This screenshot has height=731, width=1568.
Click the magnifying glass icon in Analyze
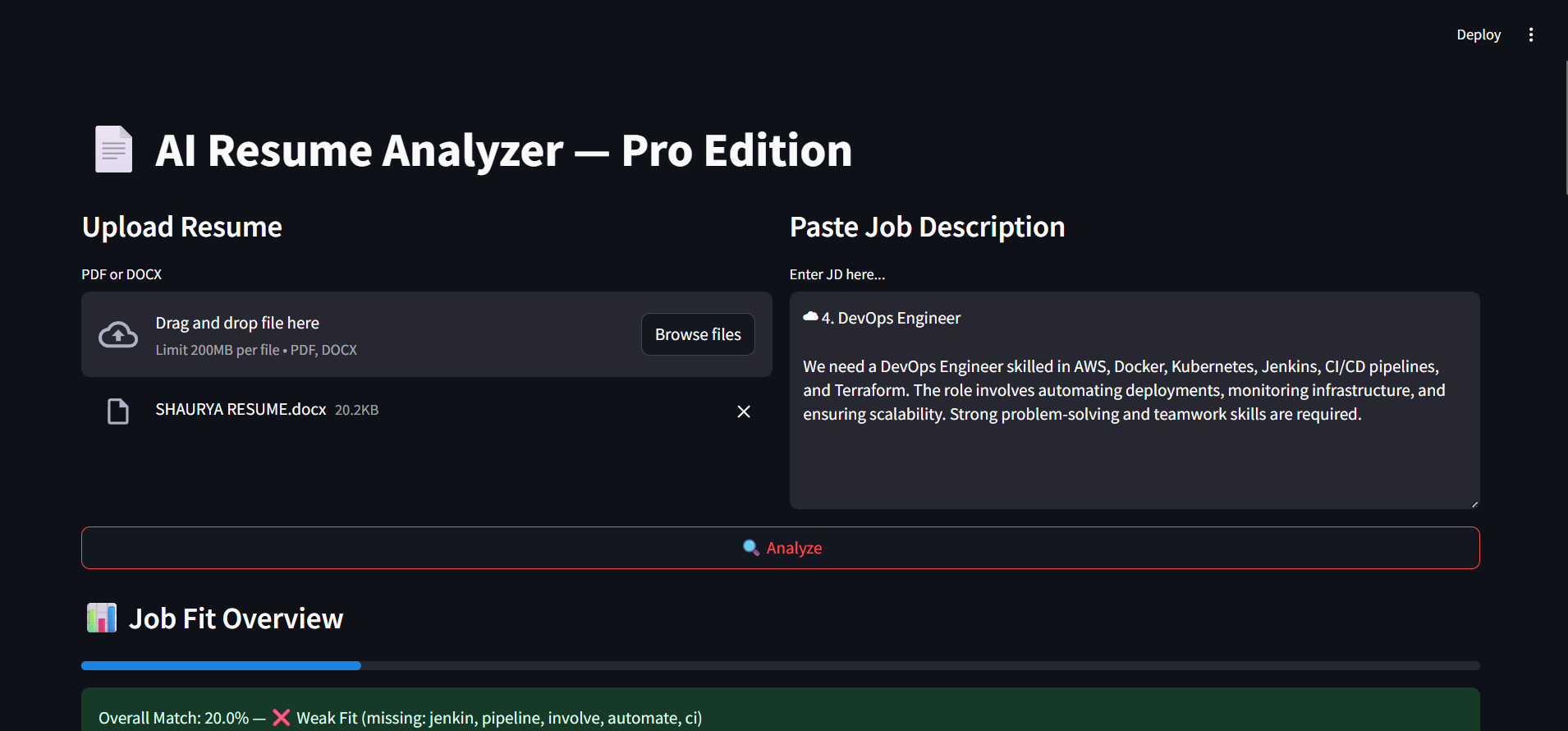pos(750,548)
